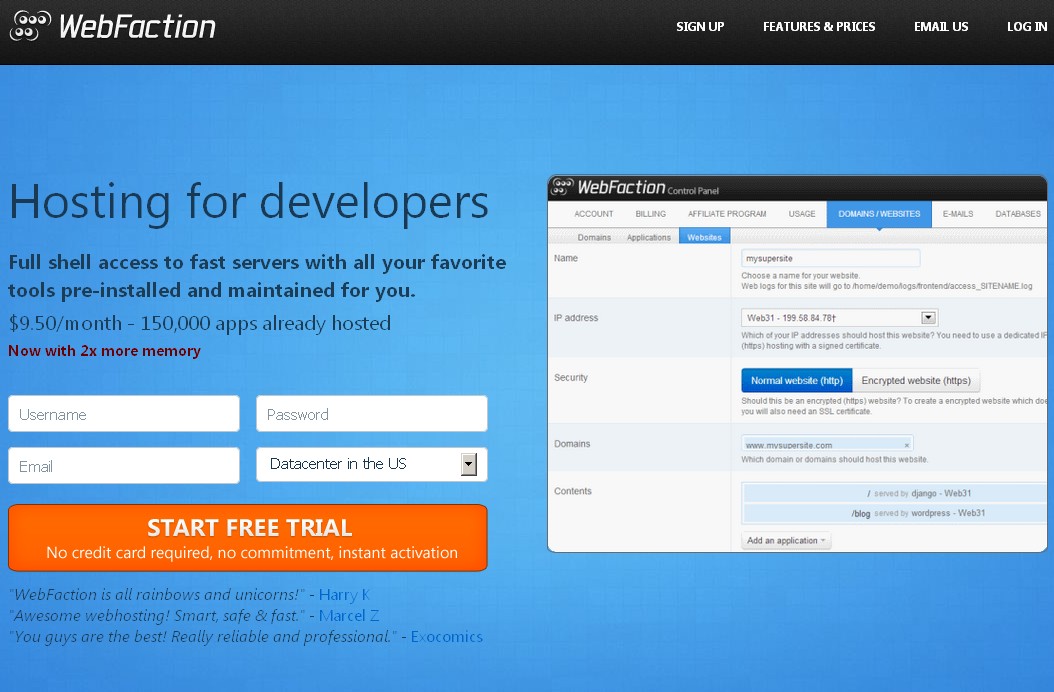Select the /blog served by wordpress row
The width and height of the screenshot is (1054, 692).
[896, 513]
